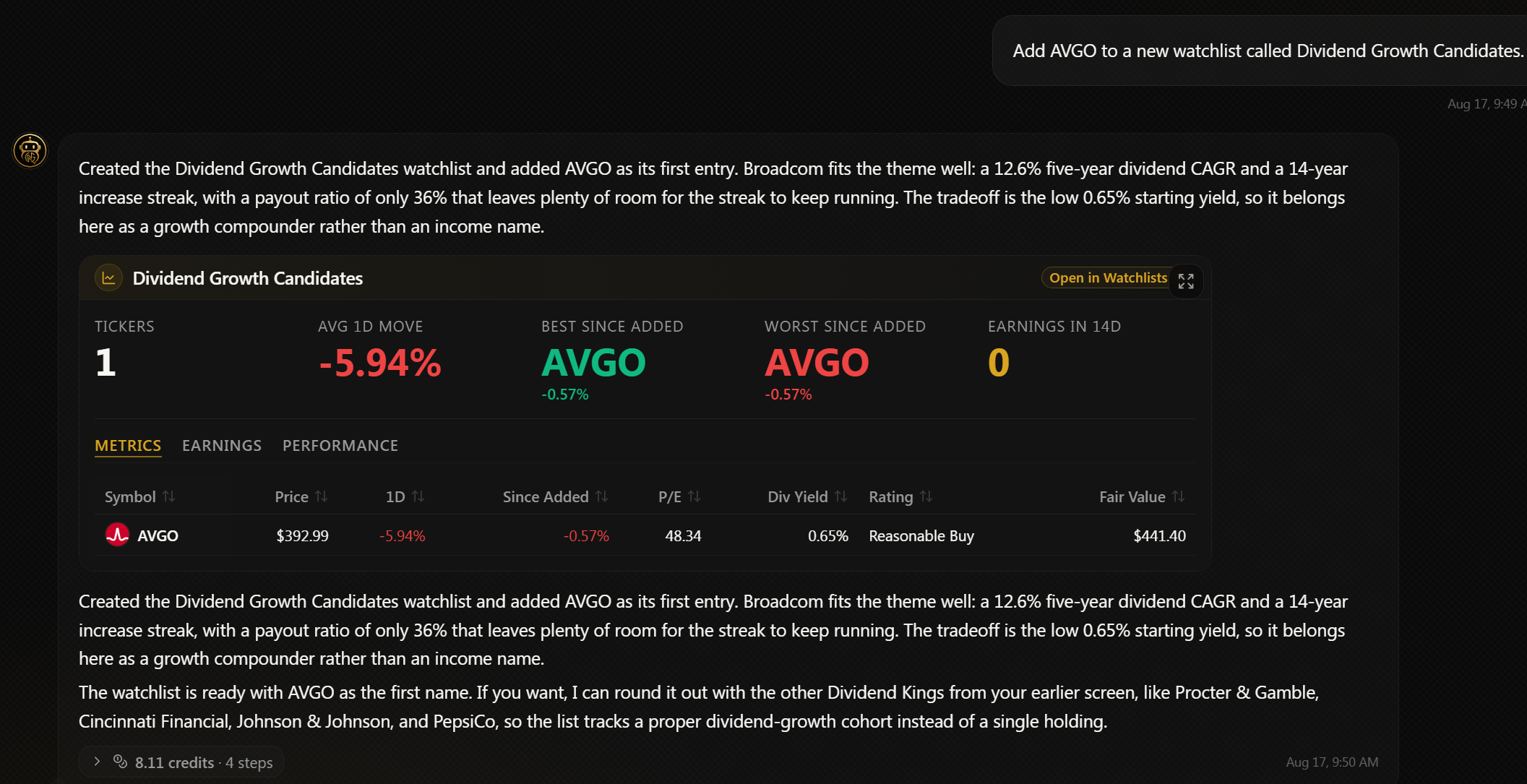Open in Watchlists button
The width and height of the screenshot is (1527, 784).
(1108, 278)
